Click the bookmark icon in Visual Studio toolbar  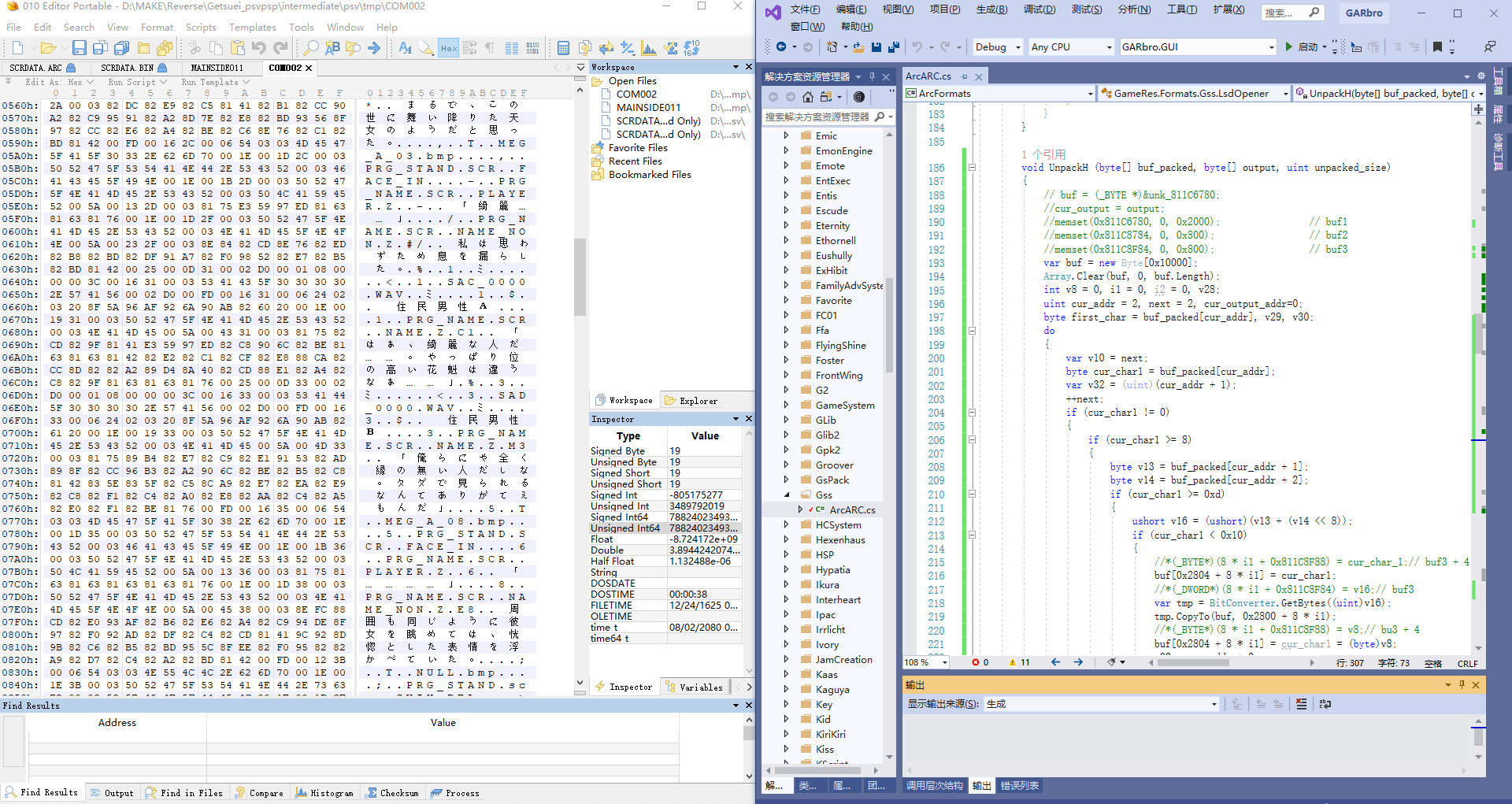(x=1437, y=47)
